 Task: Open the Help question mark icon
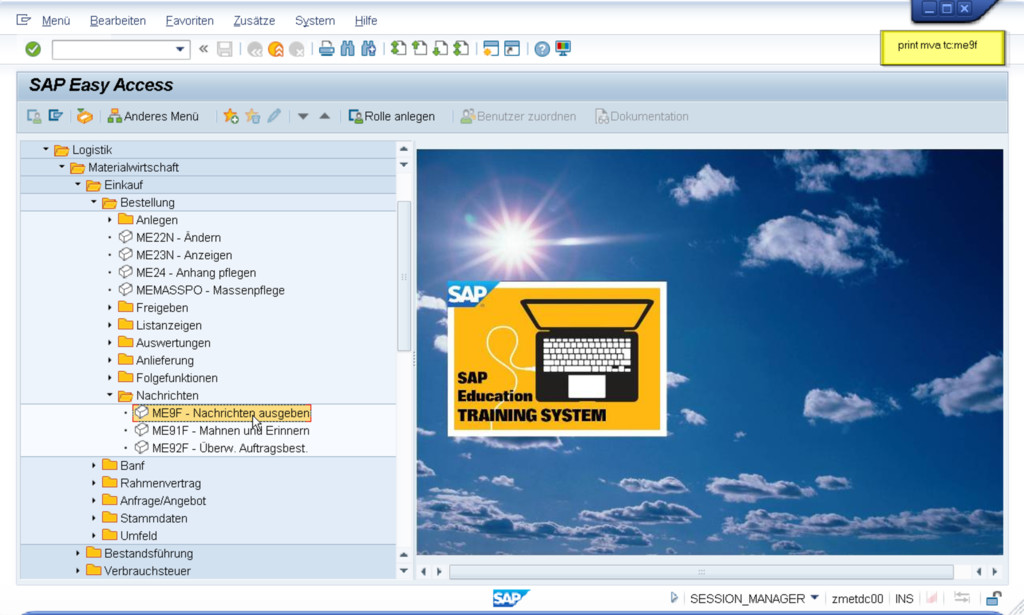pyautogui.click(x=542, y=49)
